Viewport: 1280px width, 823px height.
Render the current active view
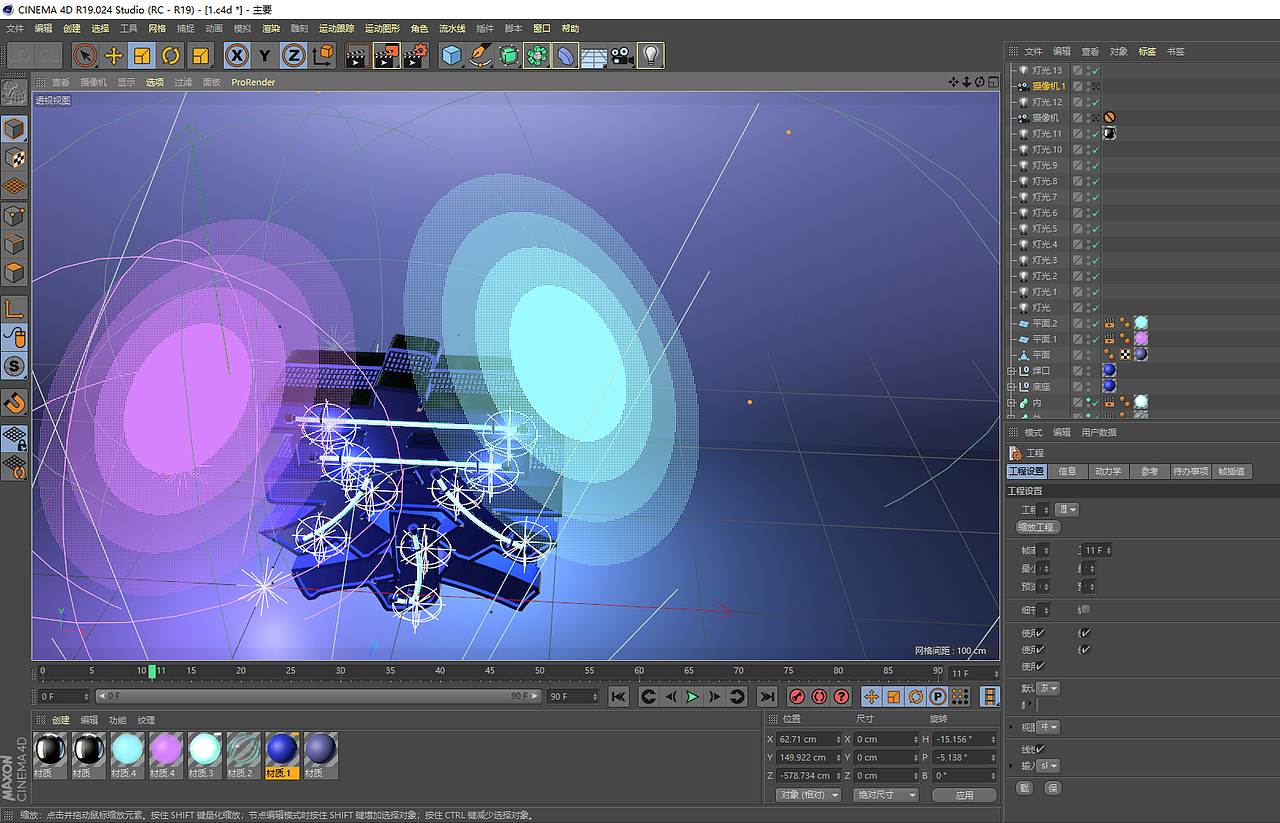pos(357,56)
